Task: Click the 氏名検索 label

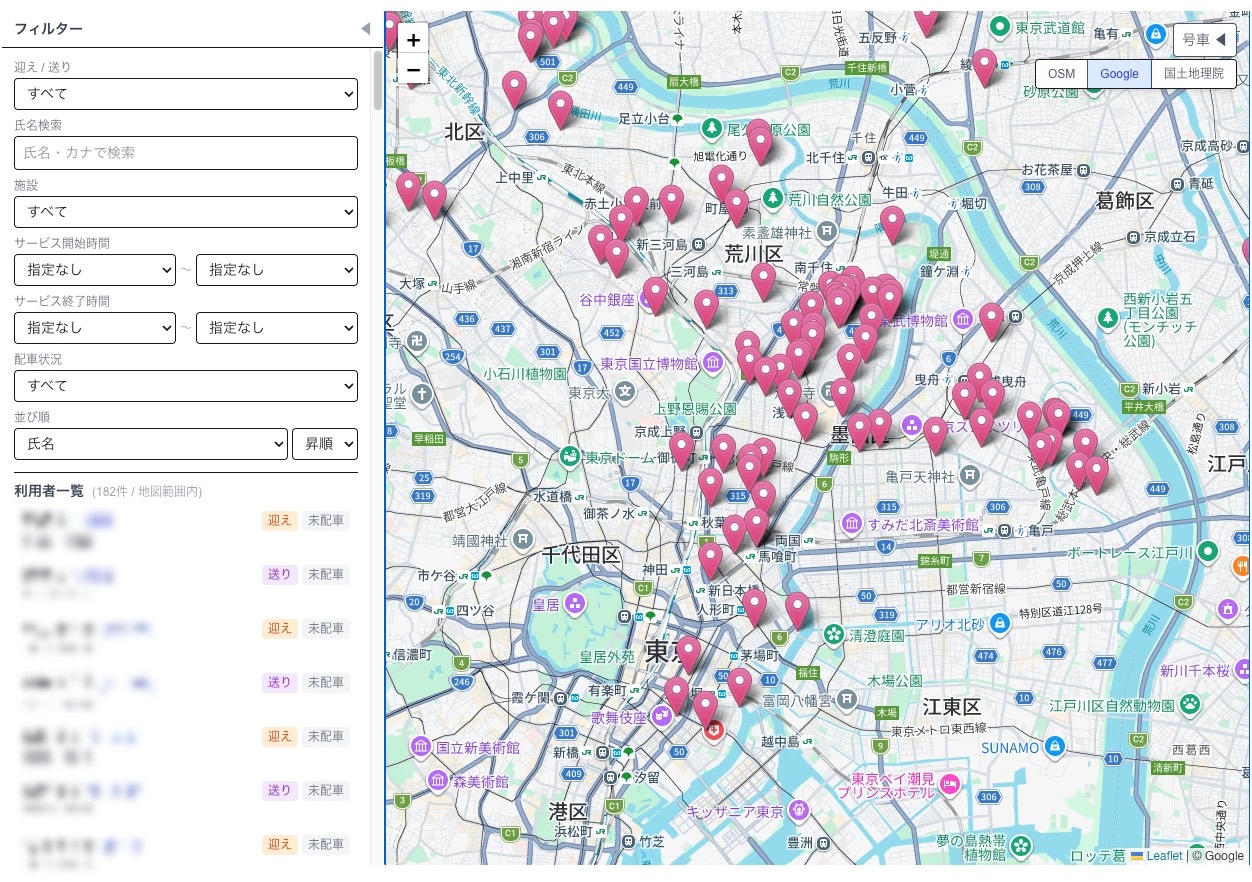Action: point(38,125)
